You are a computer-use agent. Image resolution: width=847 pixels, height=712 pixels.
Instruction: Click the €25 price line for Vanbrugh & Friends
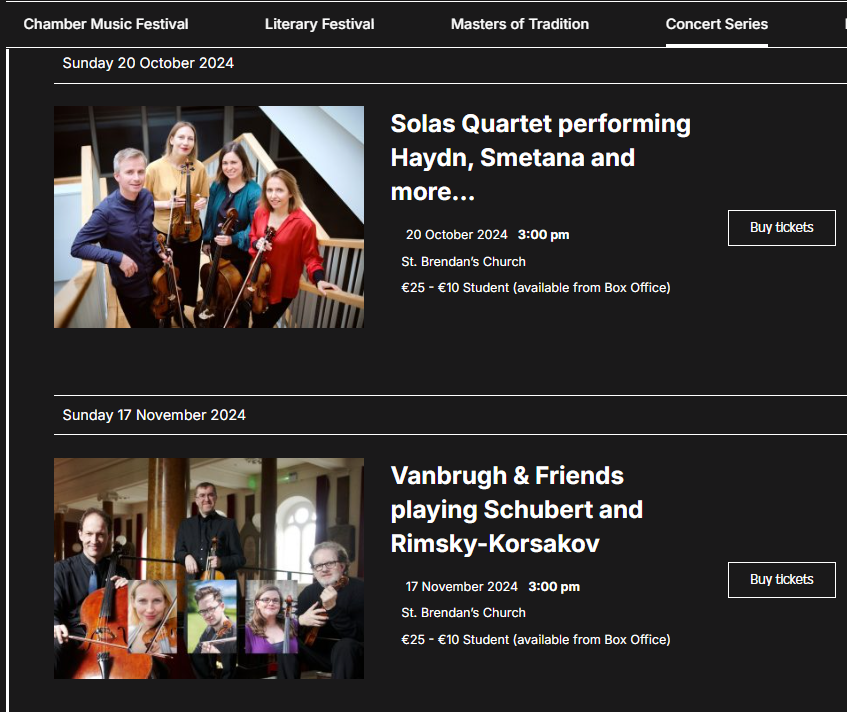[535, 640]
